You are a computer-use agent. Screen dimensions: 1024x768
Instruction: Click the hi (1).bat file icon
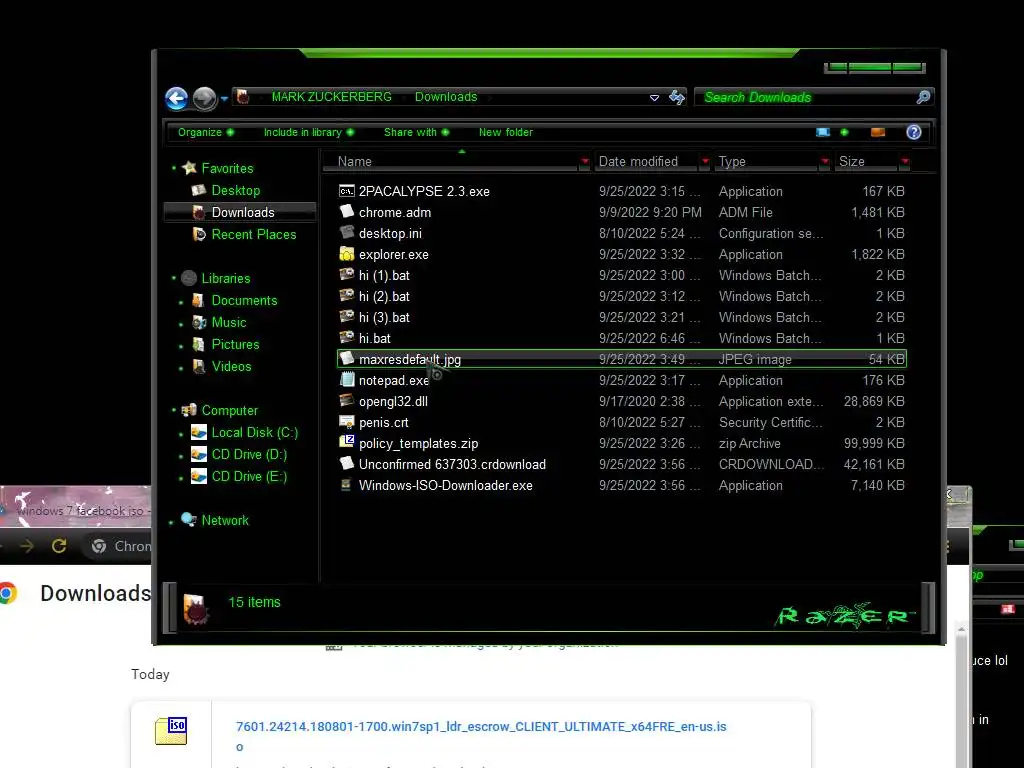347,274
